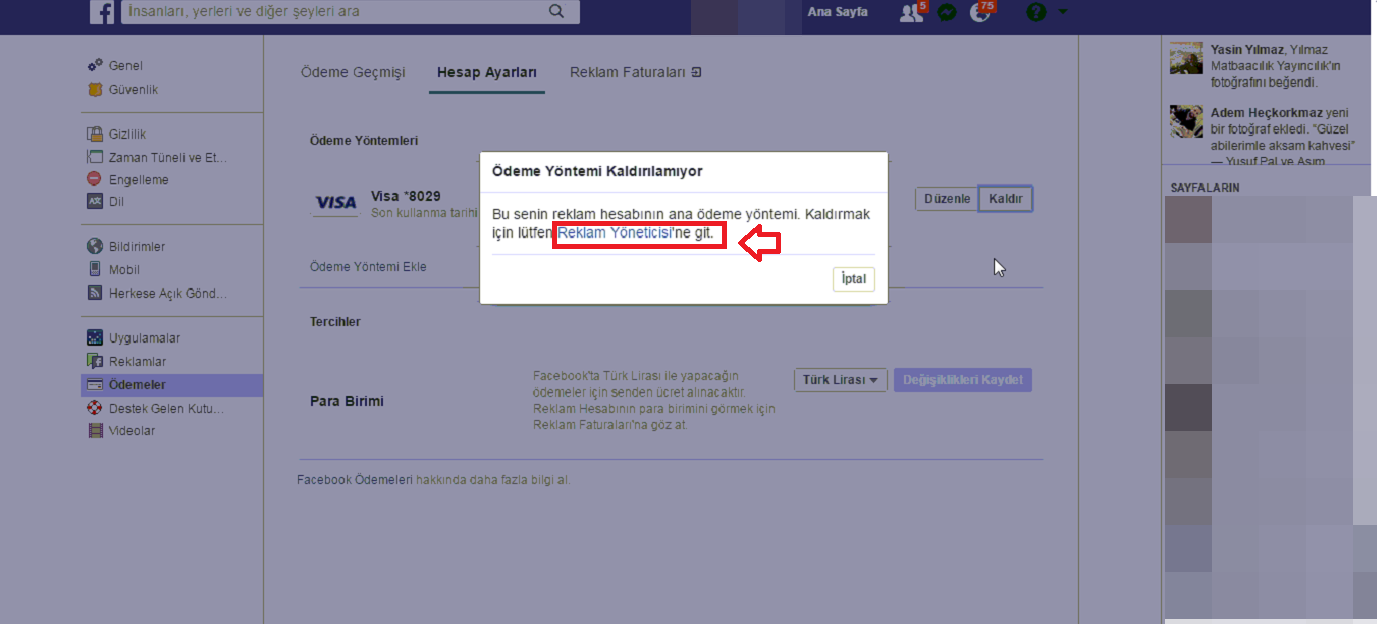Open Gizlilik settings in sidebar
The width and height of the screenshot is (1377, 624).
point(128,134)
